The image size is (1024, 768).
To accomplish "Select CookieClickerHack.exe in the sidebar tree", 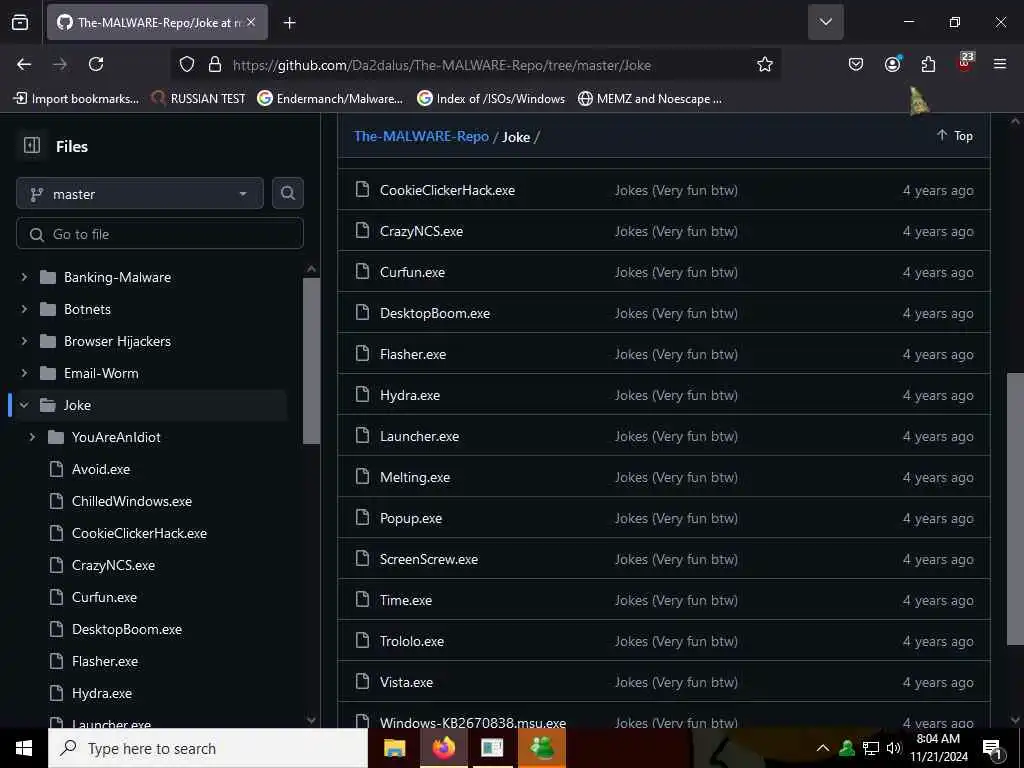I will [x=138, y=533].
